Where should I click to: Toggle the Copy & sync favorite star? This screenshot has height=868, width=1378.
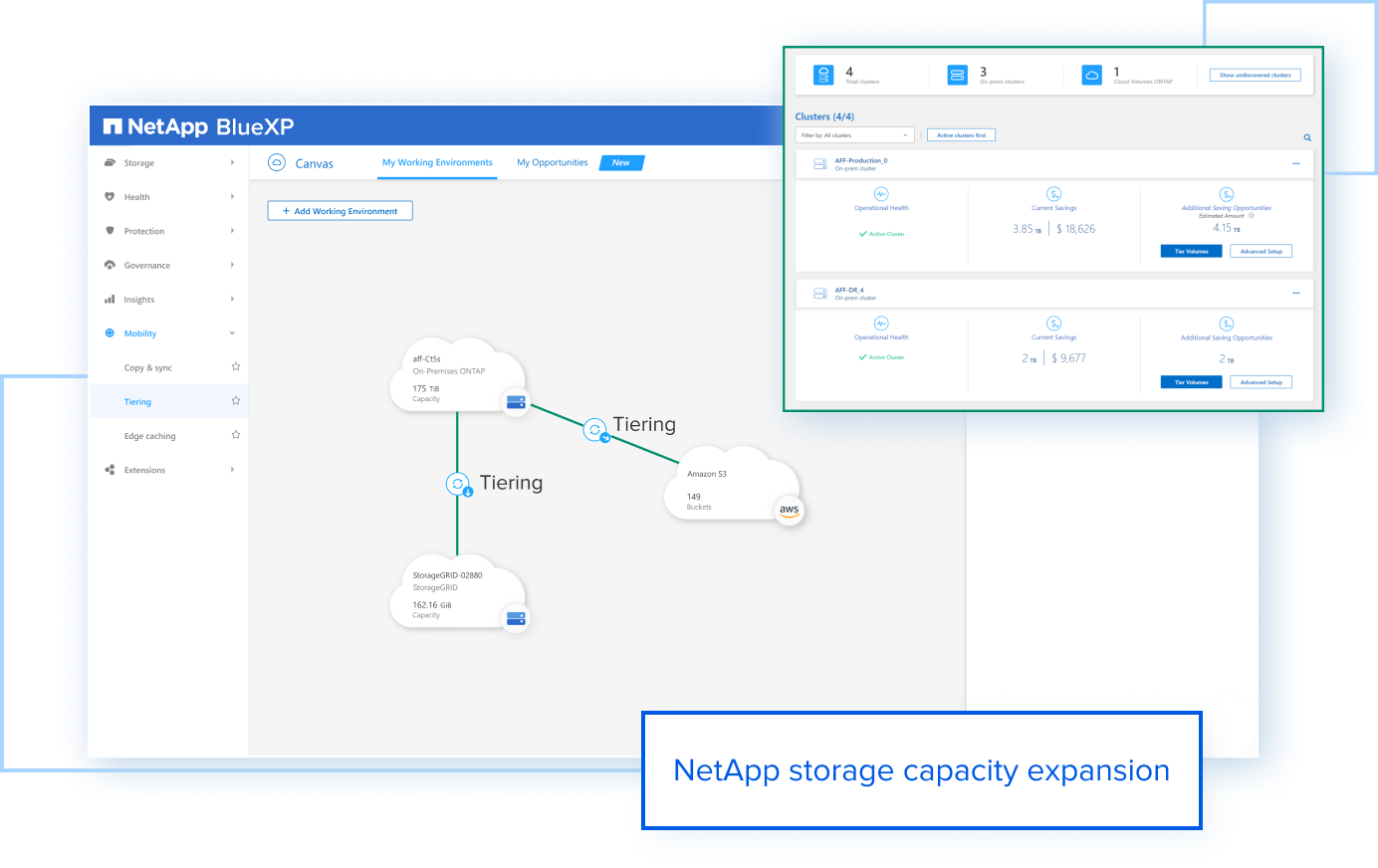pyautogui.click(x=236, y=365)
